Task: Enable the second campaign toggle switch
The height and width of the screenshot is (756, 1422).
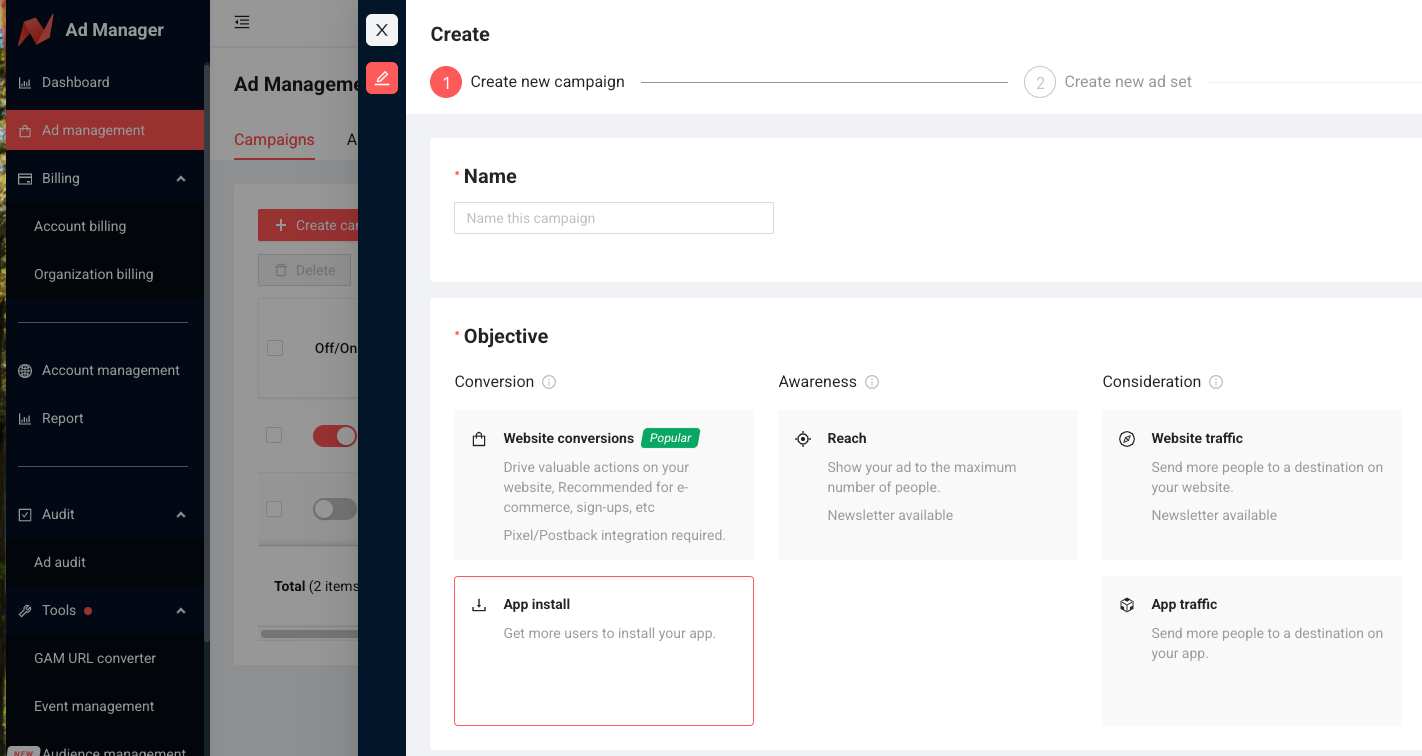Action: [x=335, y=509]
